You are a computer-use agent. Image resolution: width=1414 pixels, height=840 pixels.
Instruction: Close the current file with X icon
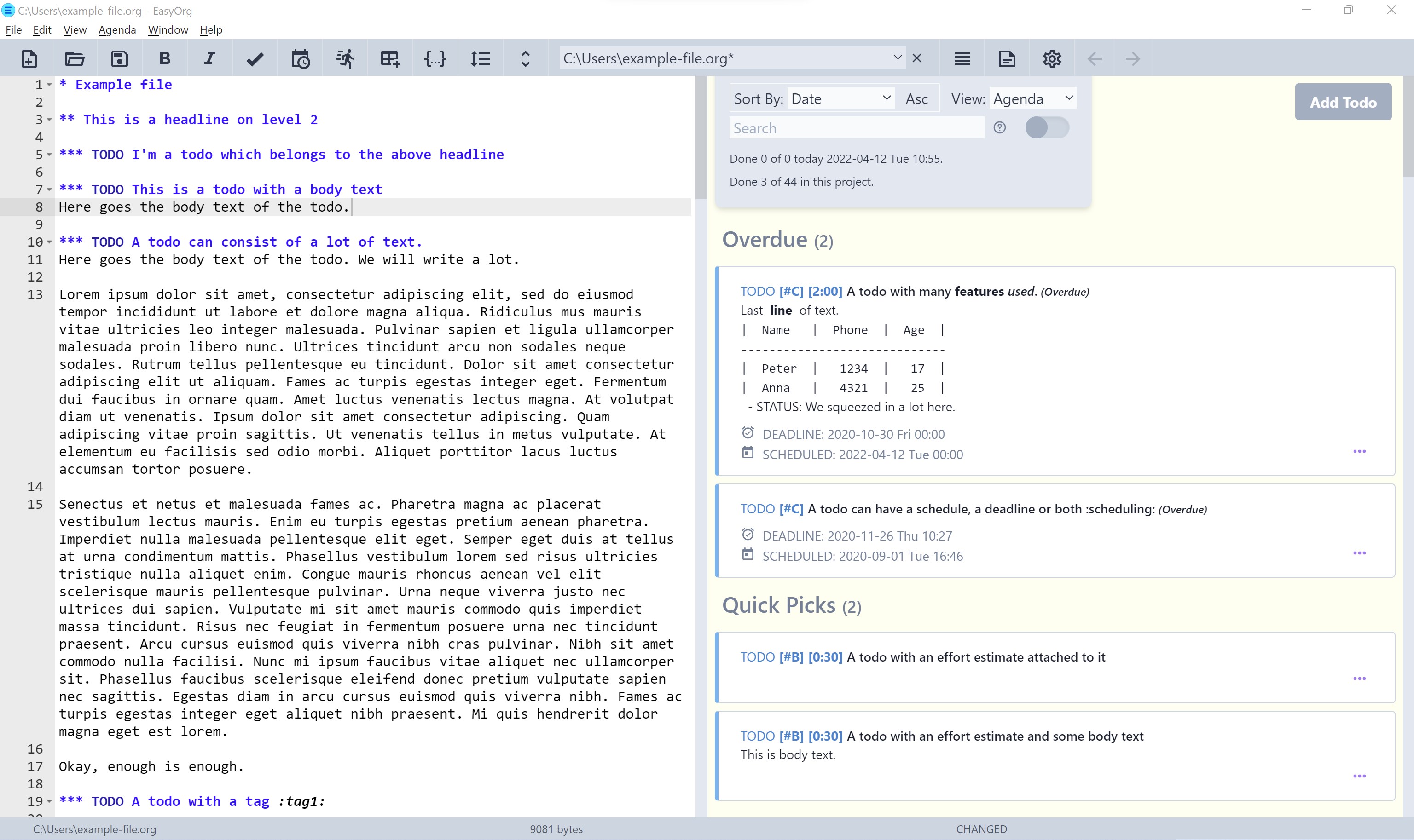[917, 58]
